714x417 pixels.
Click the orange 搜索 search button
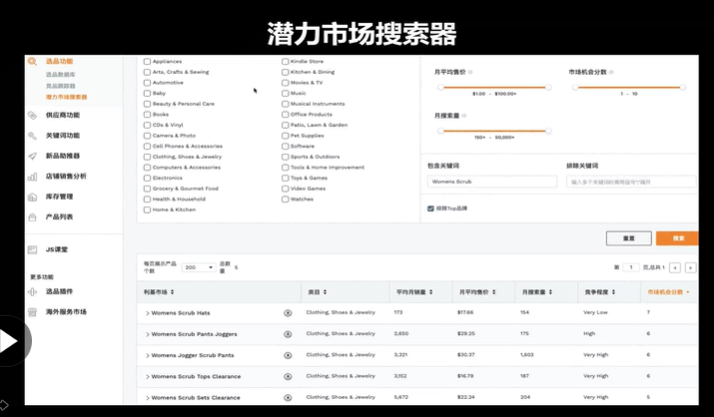tap(677, 238)
